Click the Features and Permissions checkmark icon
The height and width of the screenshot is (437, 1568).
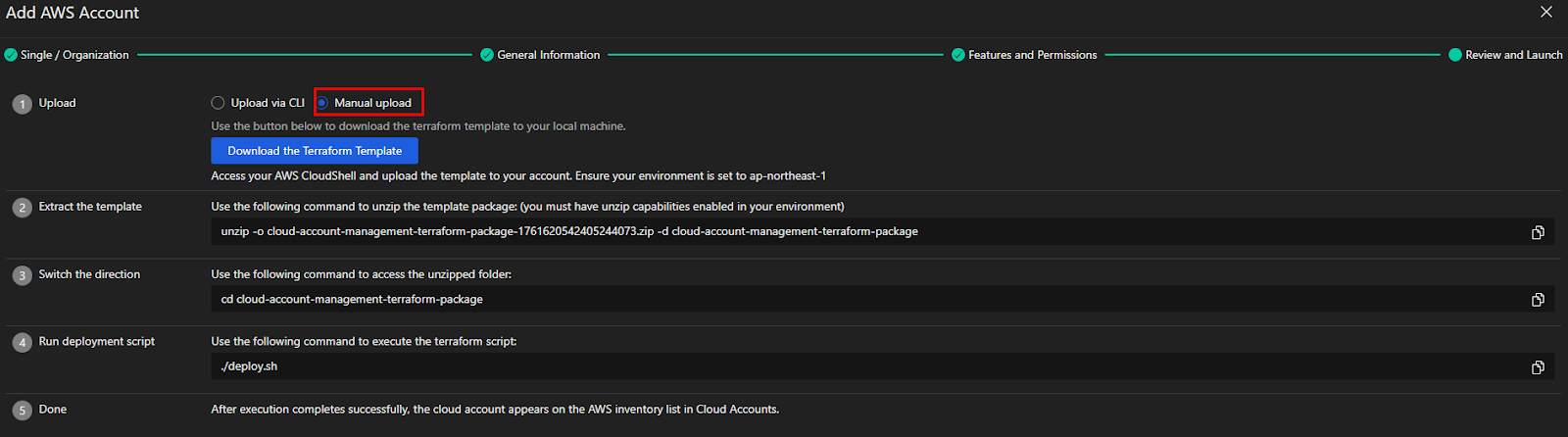(958, 55)
